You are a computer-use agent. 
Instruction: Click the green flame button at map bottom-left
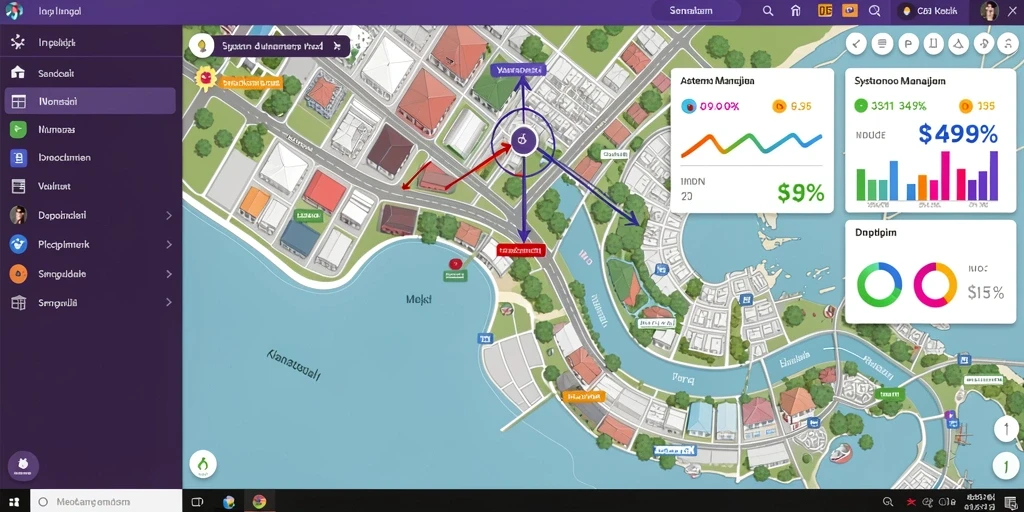click(x=202, y=463)
